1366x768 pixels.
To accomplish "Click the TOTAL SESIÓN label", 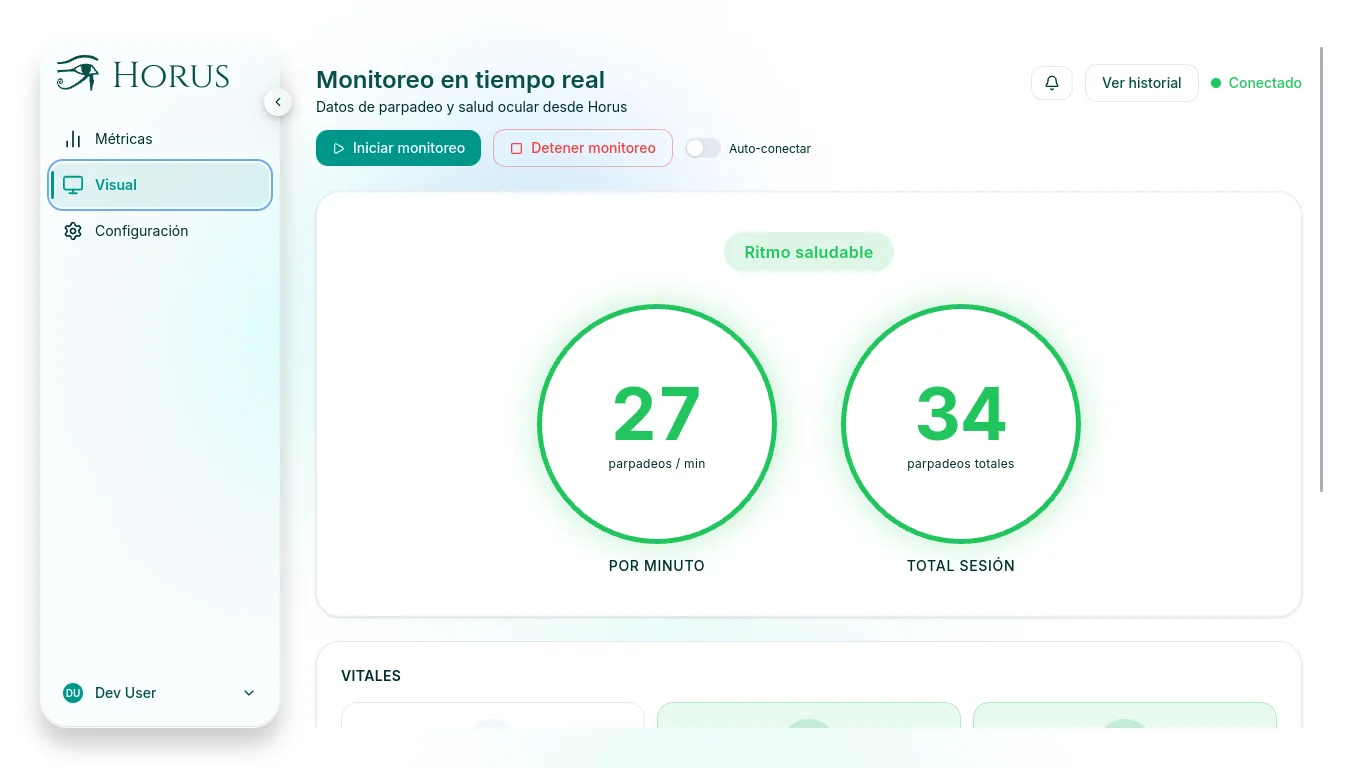I will [961, 566].
